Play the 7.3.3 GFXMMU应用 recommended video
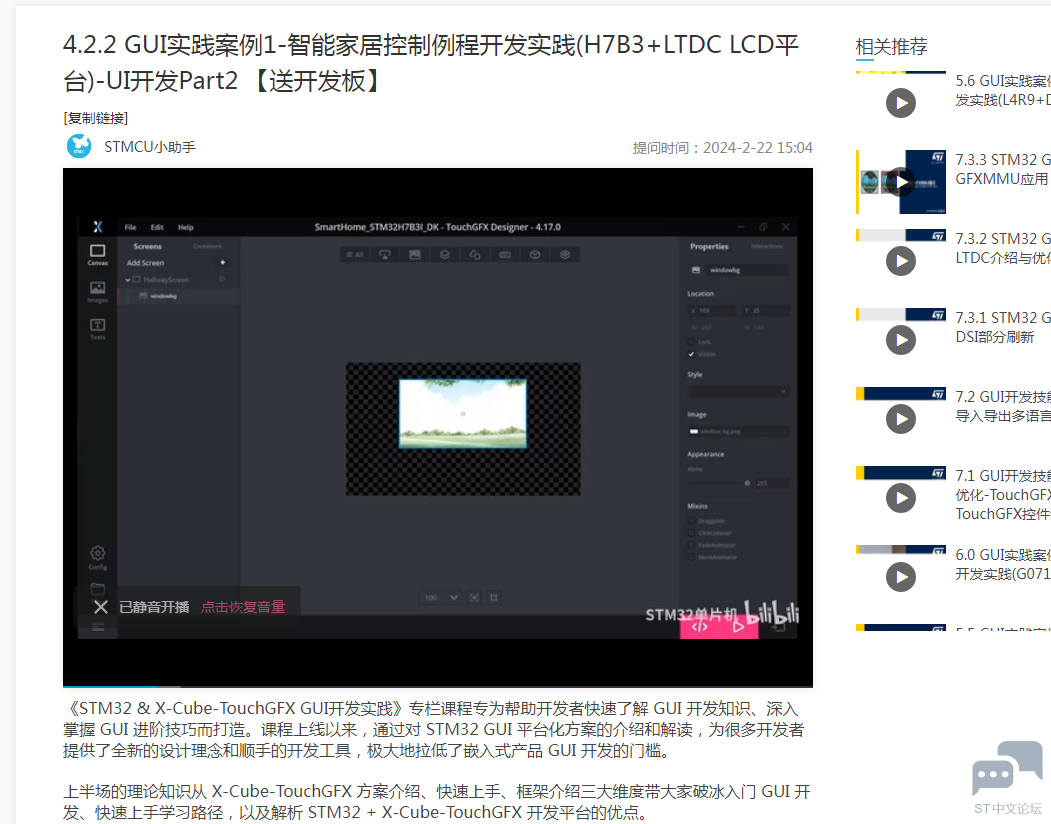The width and height of the screenshot is (1051, 824). coord(901,182)
